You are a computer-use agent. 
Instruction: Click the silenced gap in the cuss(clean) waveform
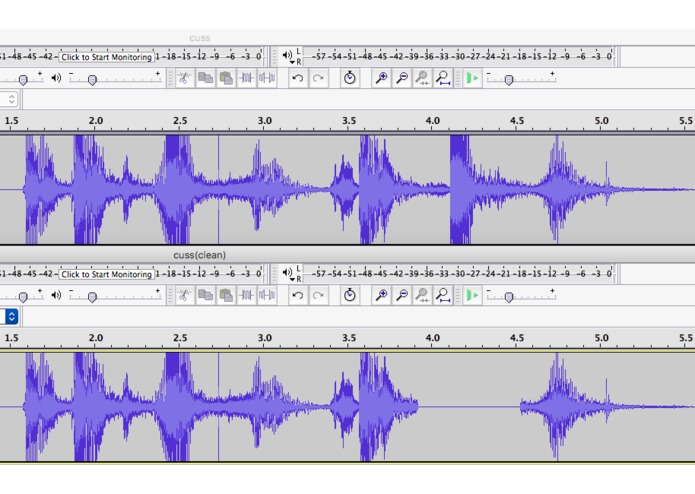coord(469,407)
